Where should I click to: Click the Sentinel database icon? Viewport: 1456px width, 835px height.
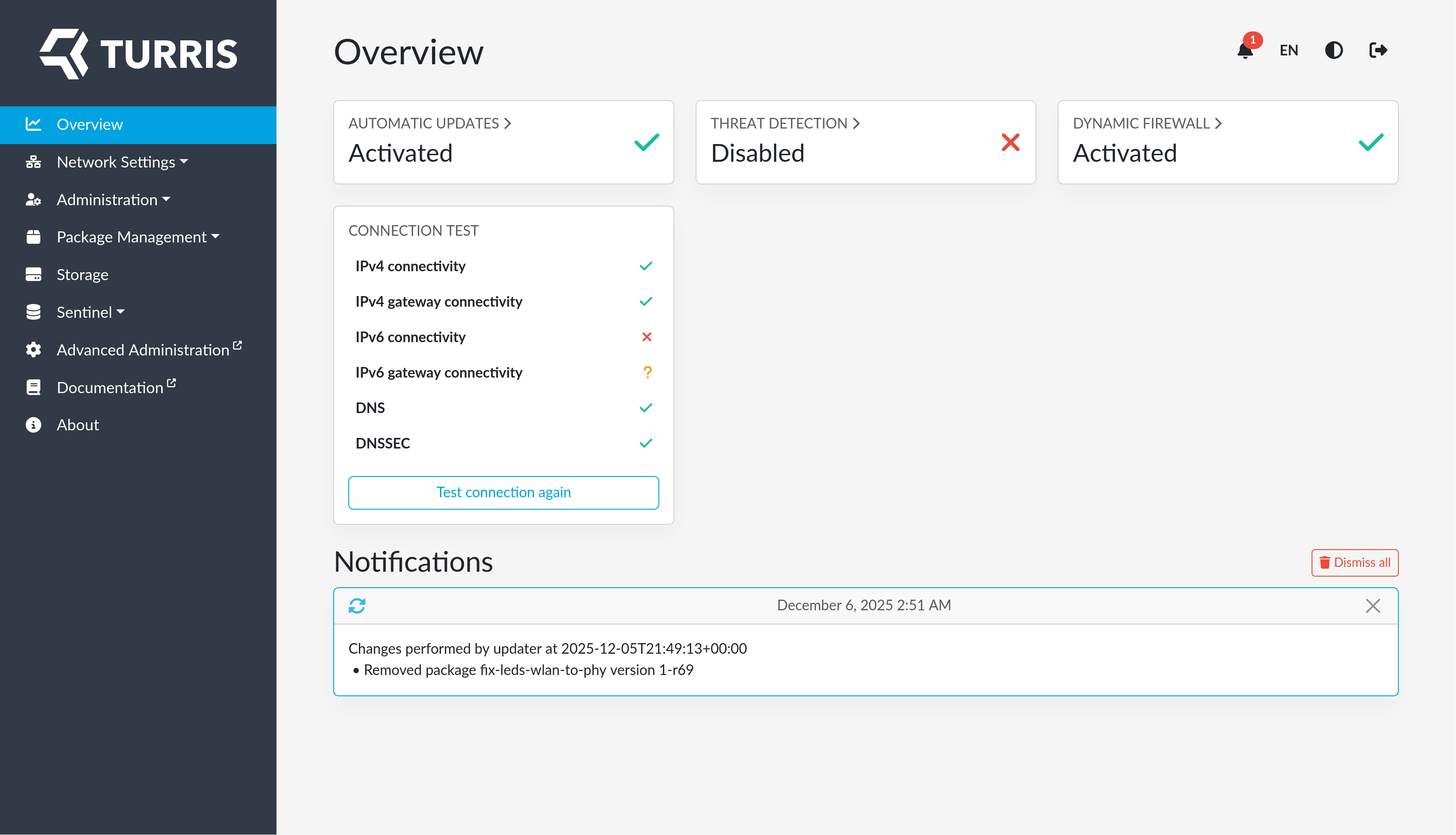[x=33, y=312]
